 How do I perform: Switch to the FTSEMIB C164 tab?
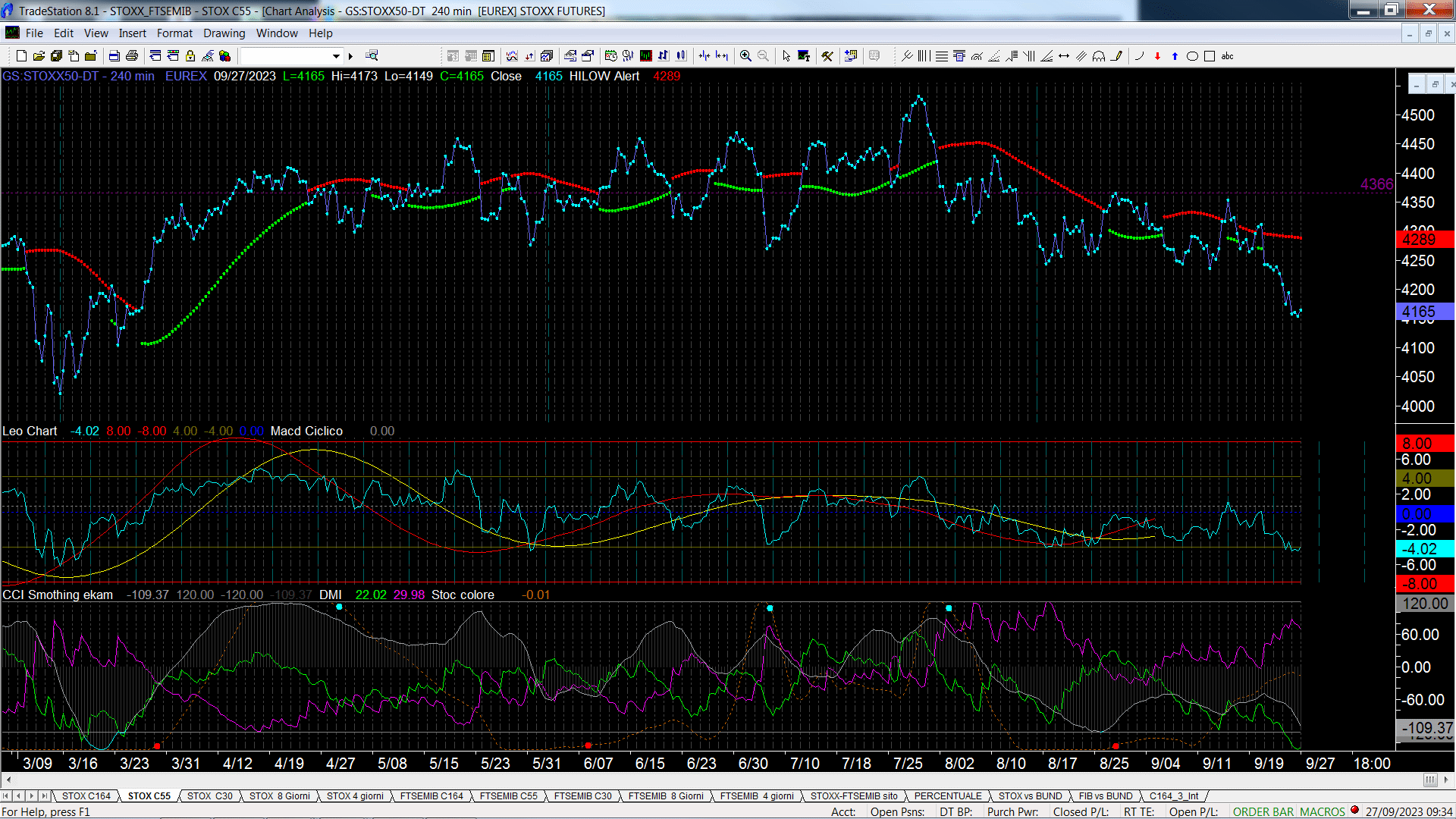(431, 796)
